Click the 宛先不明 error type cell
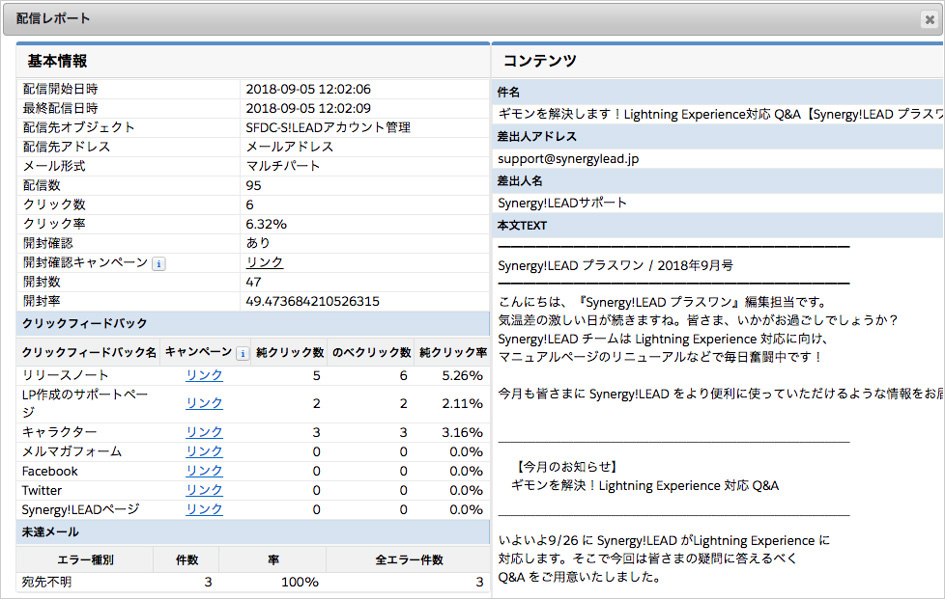The height and width of the screenshot is (599, 945). (46, 582)
